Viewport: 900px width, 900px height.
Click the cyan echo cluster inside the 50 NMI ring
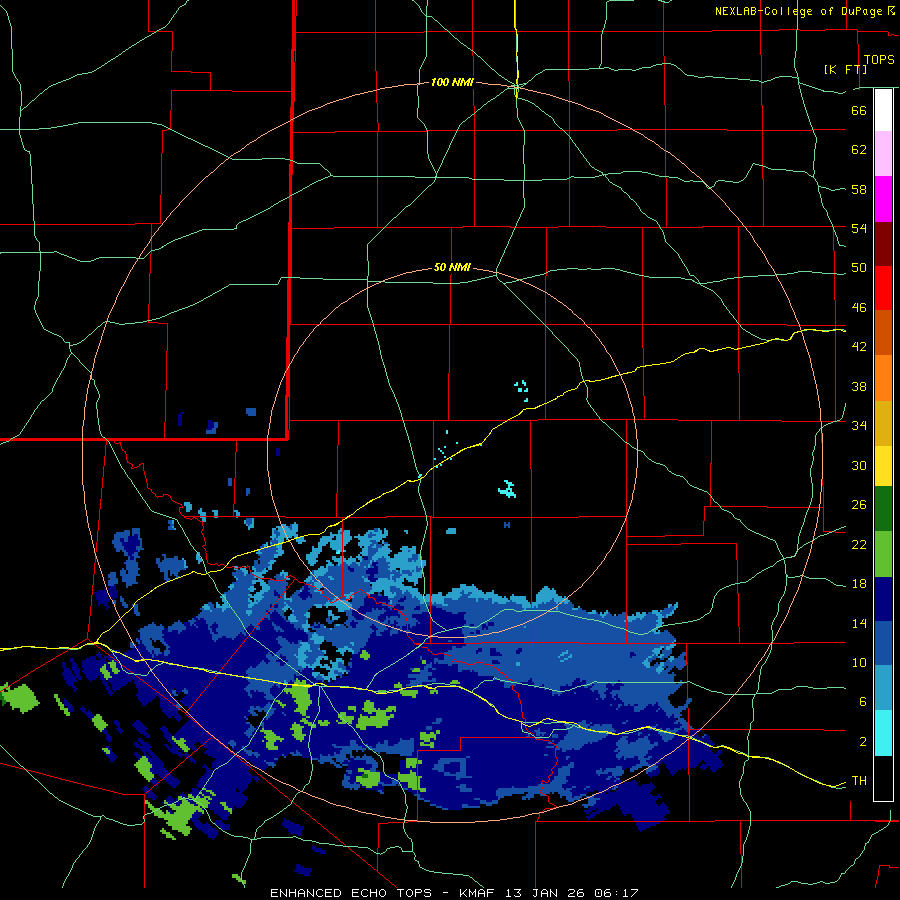[507, 489]
